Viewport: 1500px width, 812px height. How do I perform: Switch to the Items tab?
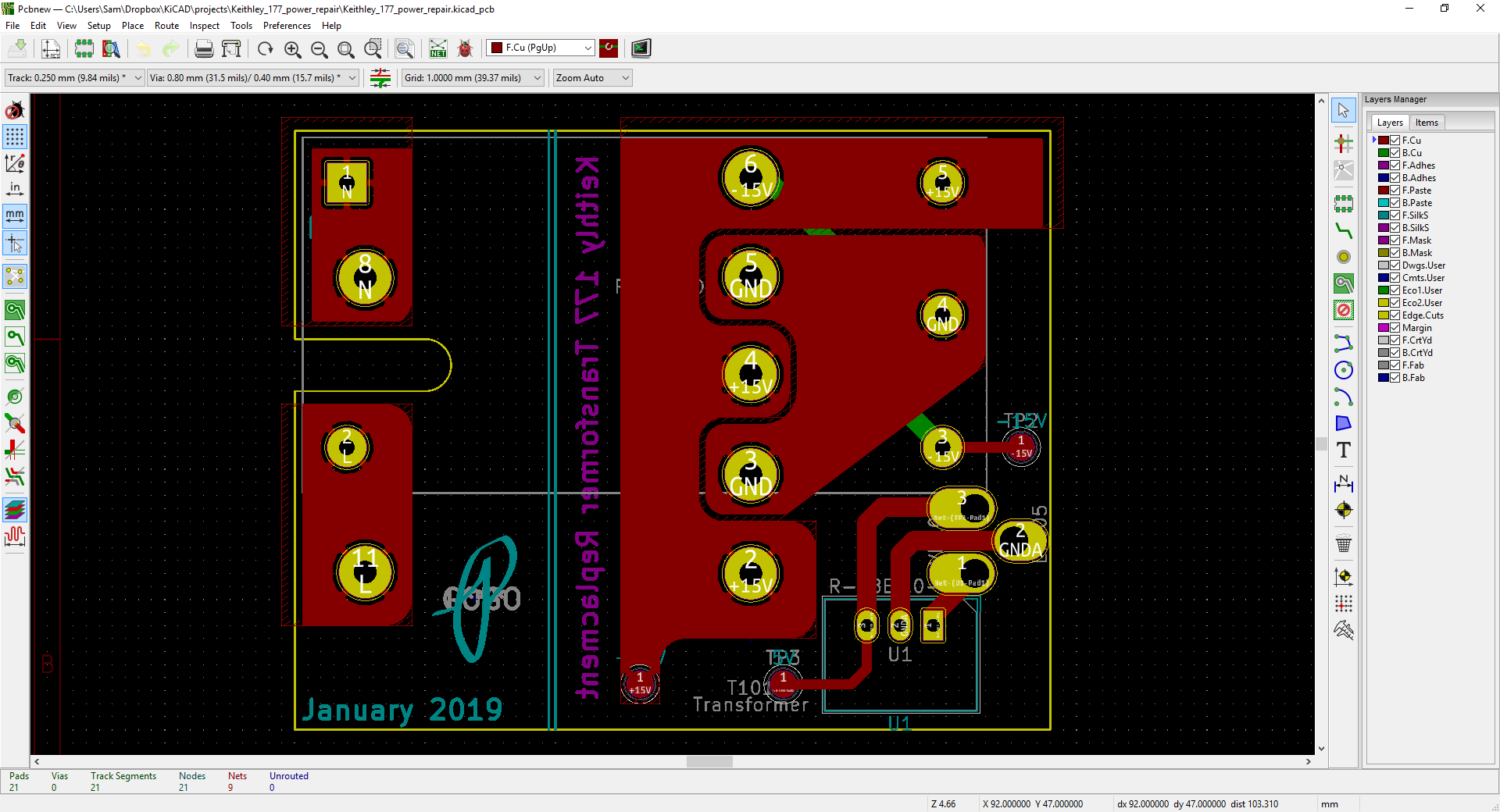(1426, 123)
